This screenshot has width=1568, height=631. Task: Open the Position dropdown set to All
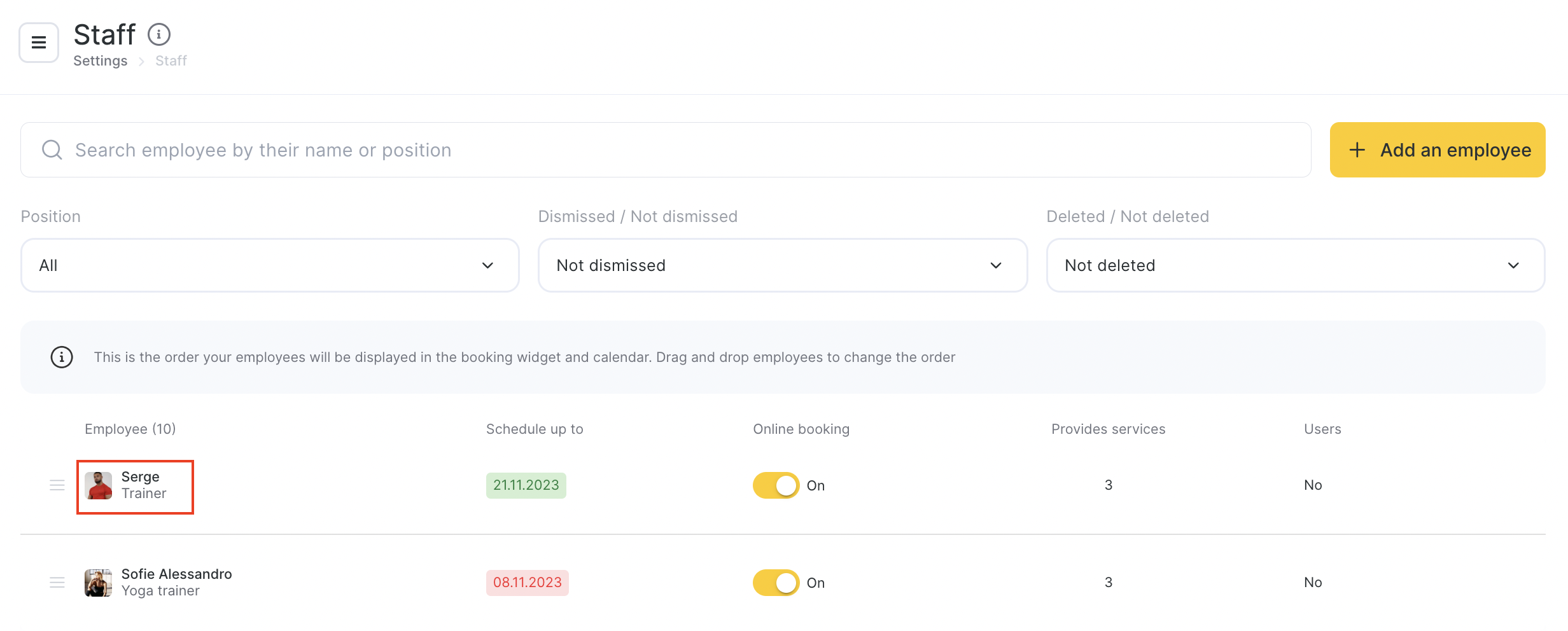click(270, 265)
